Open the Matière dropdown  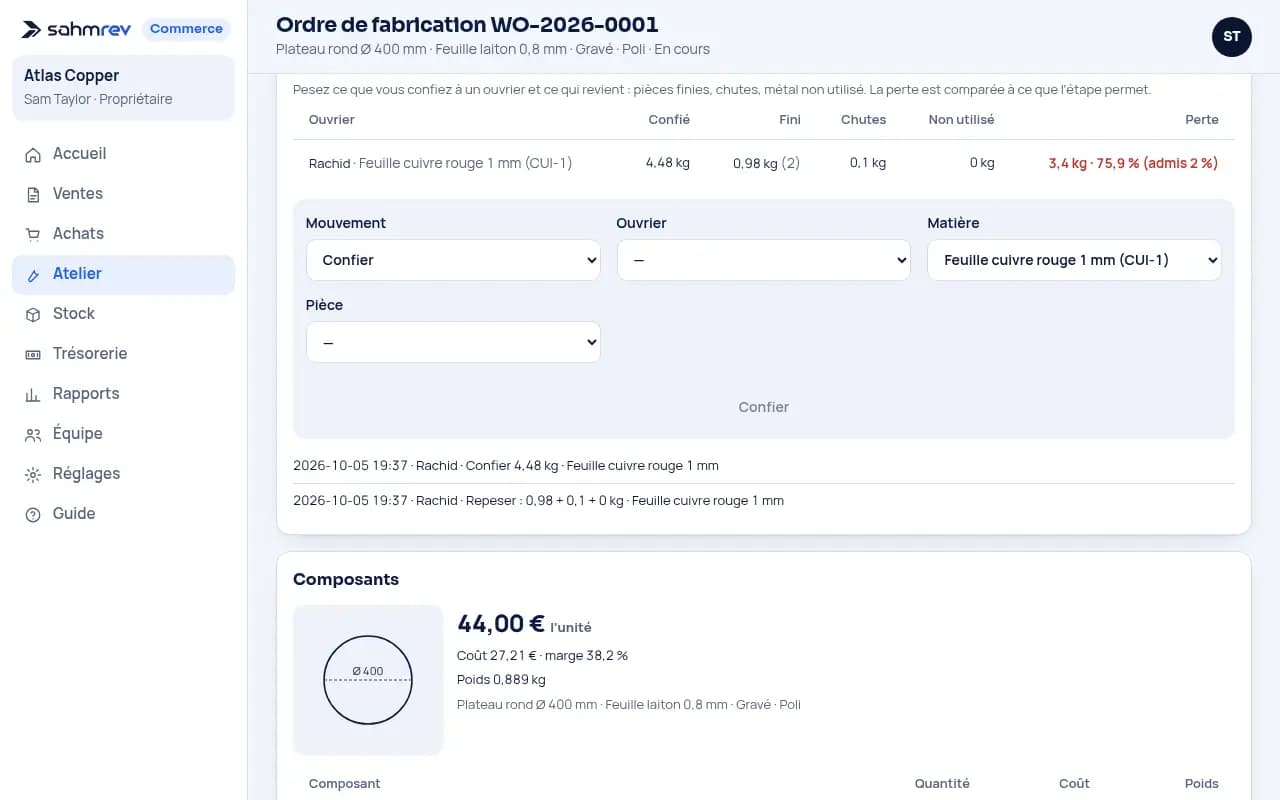(x=1075, y=260)
